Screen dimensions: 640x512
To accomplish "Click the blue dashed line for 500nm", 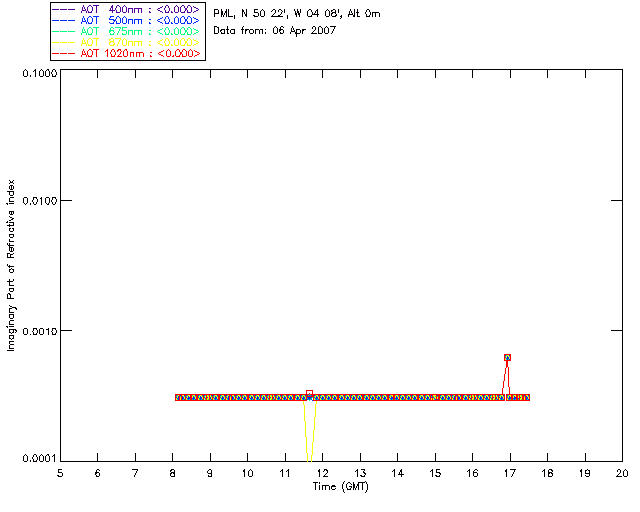I will coord(64,20).
